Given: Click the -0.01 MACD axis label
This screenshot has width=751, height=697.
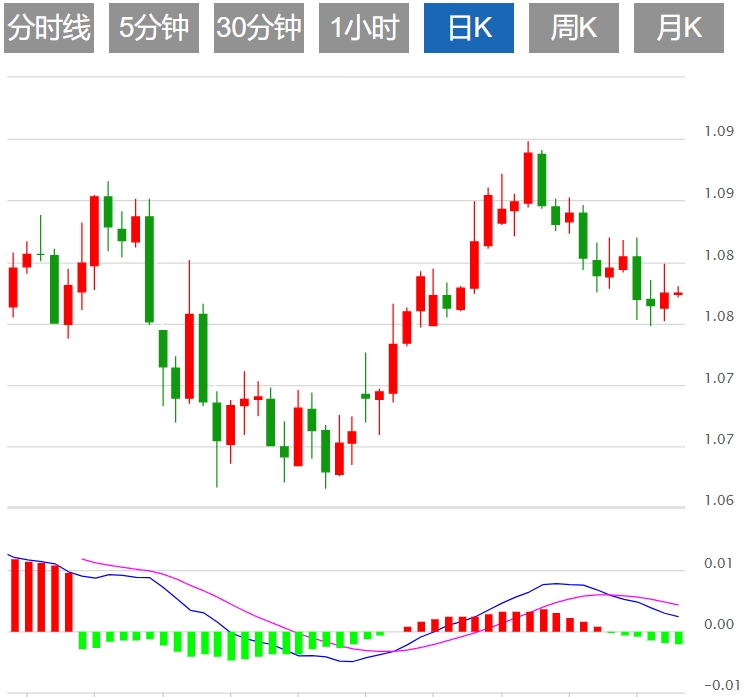Looking at the screenshot, I should (x=721, y=685).
